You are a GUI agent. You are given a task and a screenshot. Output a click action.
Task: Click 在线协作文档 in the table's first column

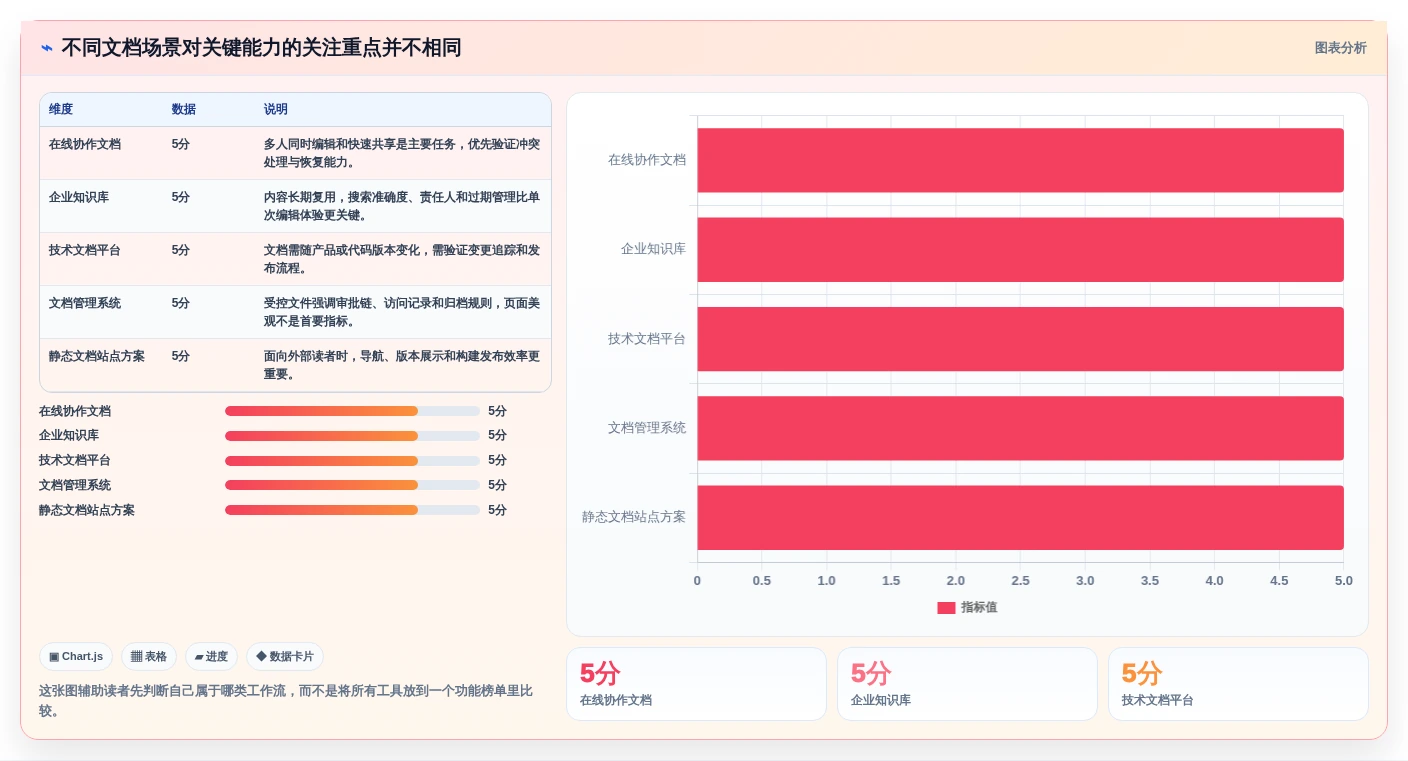(85, 144)
